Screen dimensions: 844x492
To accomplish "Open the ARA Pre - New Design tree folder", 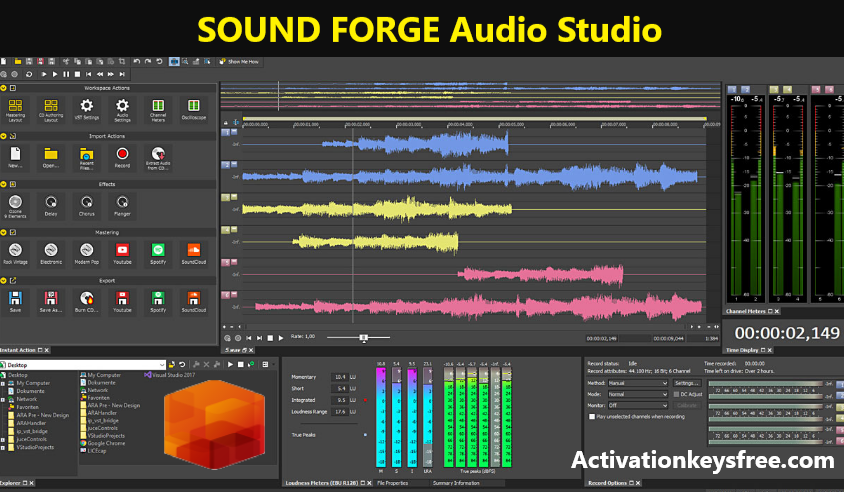I will click(x=38, y=415).
